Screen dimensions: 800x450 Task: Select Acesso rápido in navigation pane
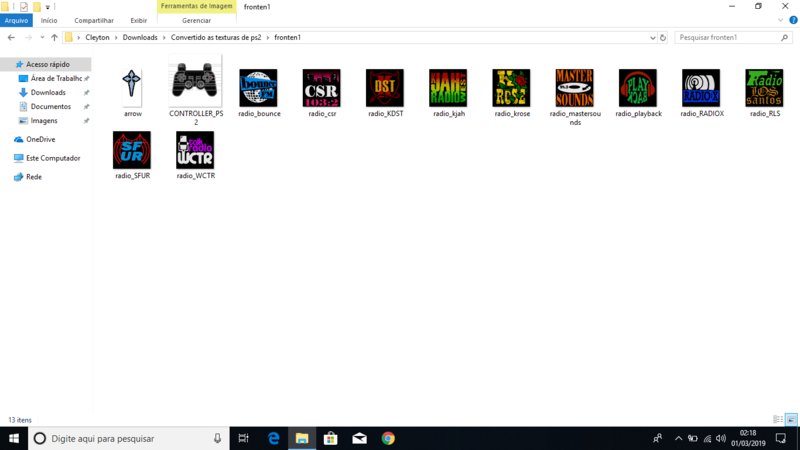(x=46, y=64)
